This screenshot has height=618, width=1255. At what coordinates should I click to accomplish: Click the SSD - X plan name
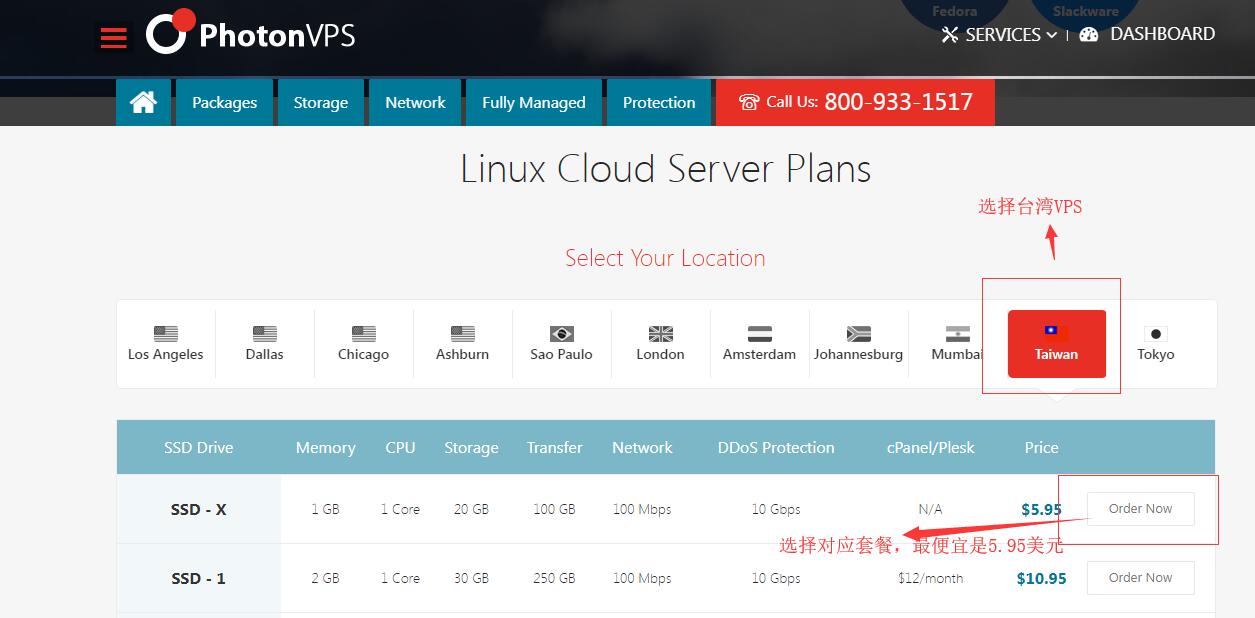[199, 509]
